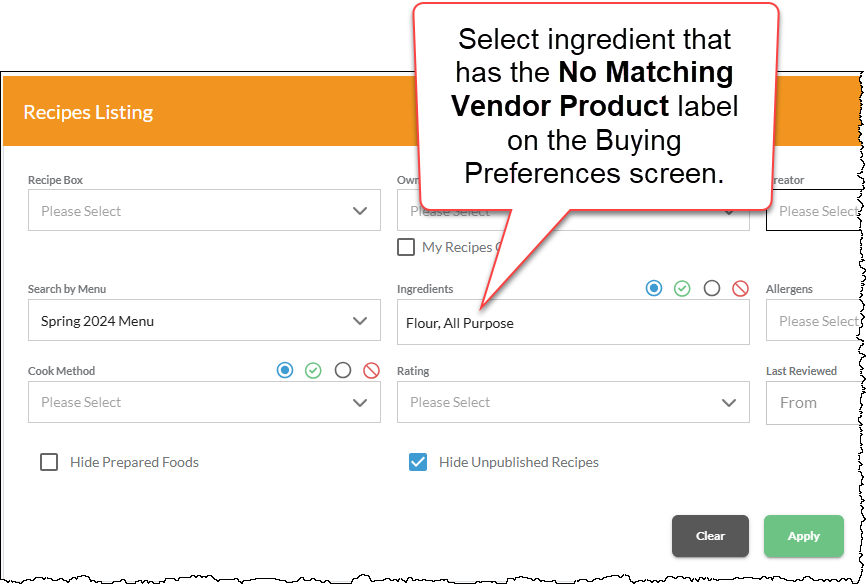Select blue radio icon beside Cook Method
Image resolution: width=866 pixels, height=584 pixels.
pos(285,370)
